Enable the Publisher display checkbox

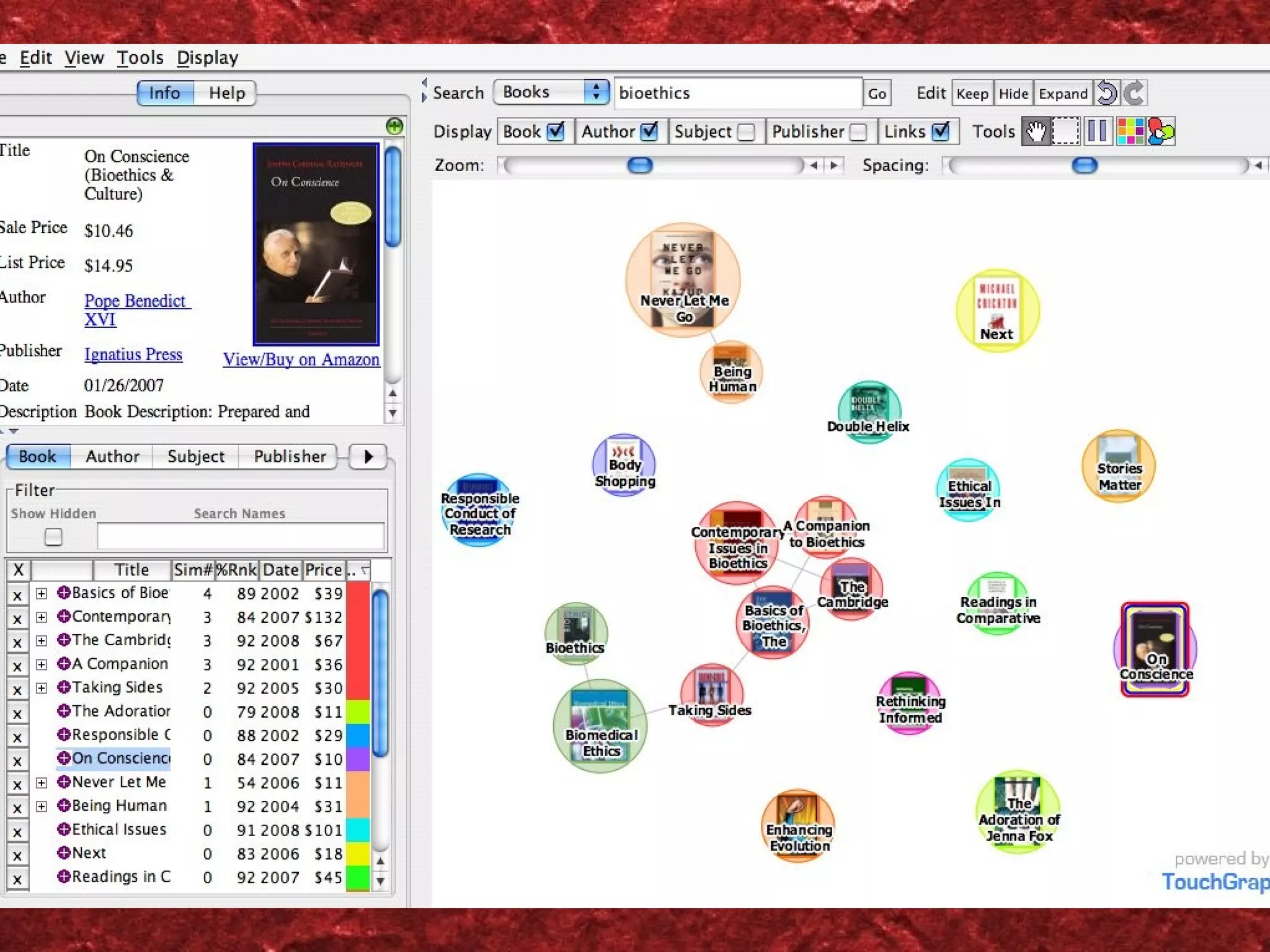pos(858,131)
